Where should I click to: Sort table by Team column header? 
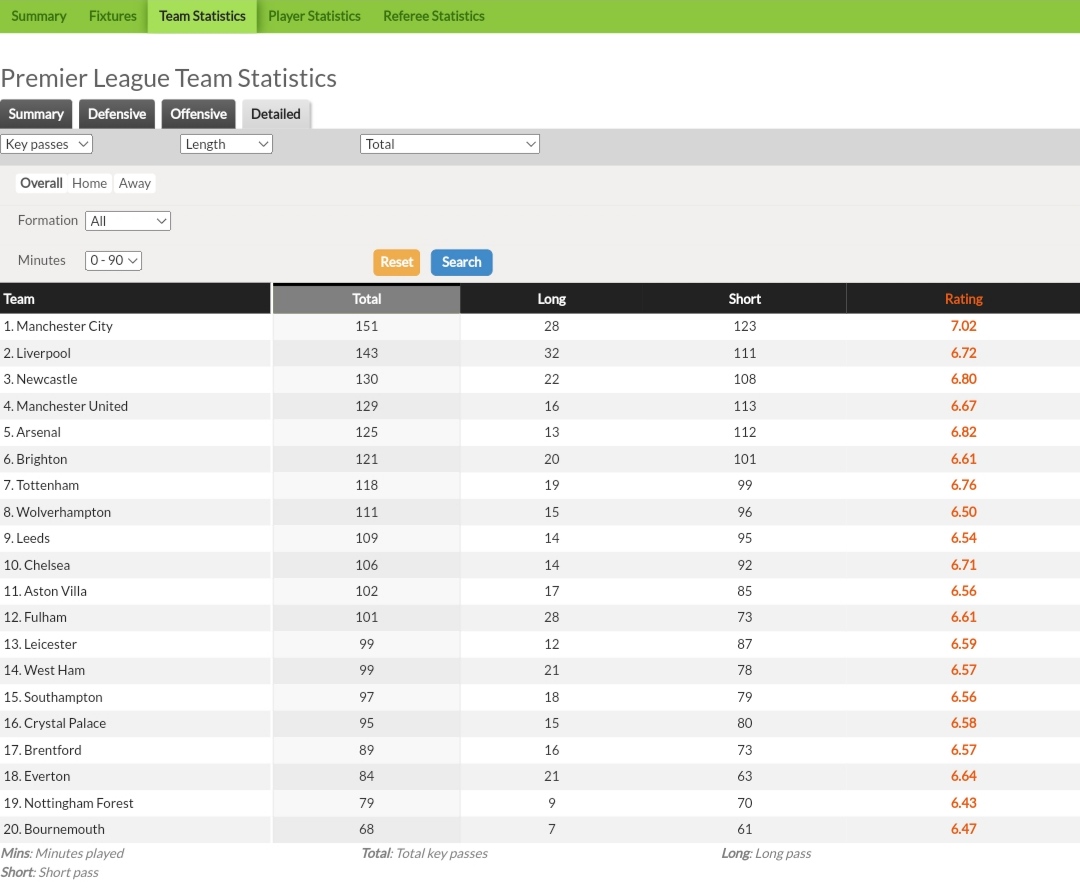pos(135,299)
